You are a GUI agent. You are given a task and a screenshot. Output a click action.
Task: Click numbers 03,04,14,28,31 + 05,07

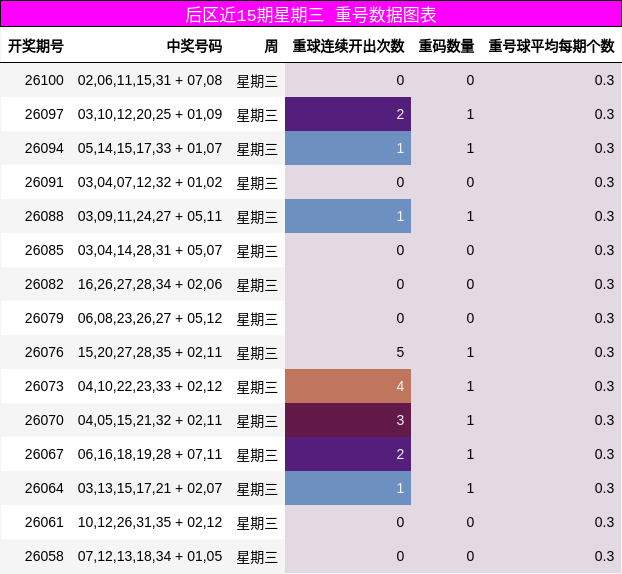[x=150, y=250]
